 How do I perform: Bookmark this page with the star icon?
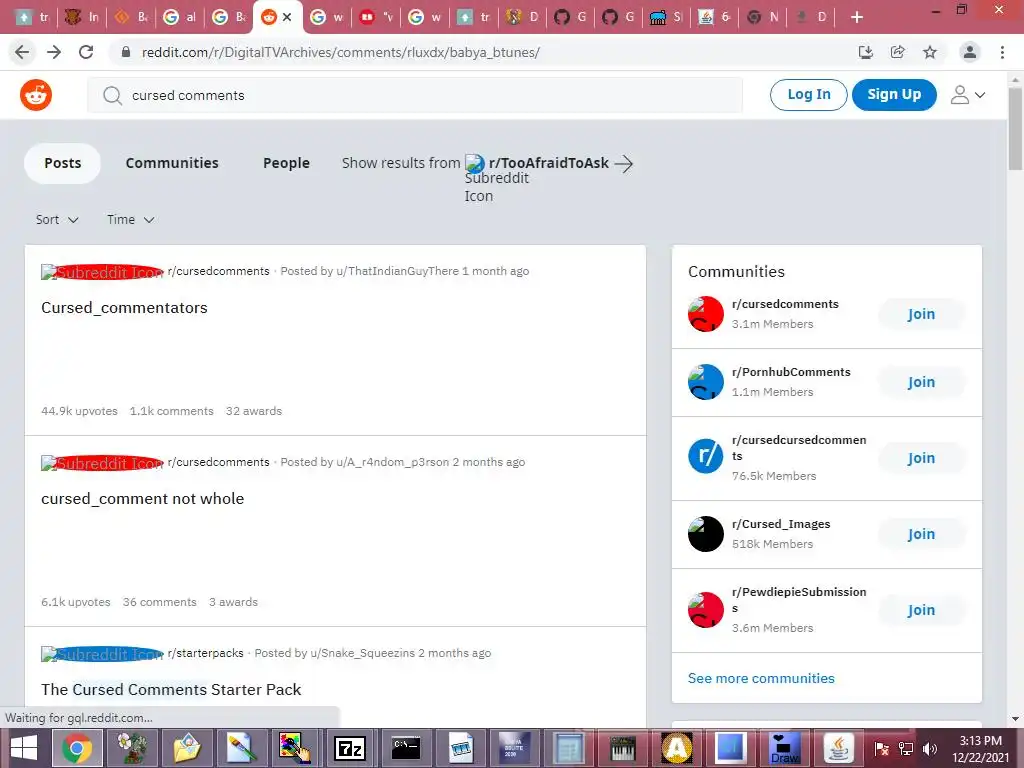(930, 52)
